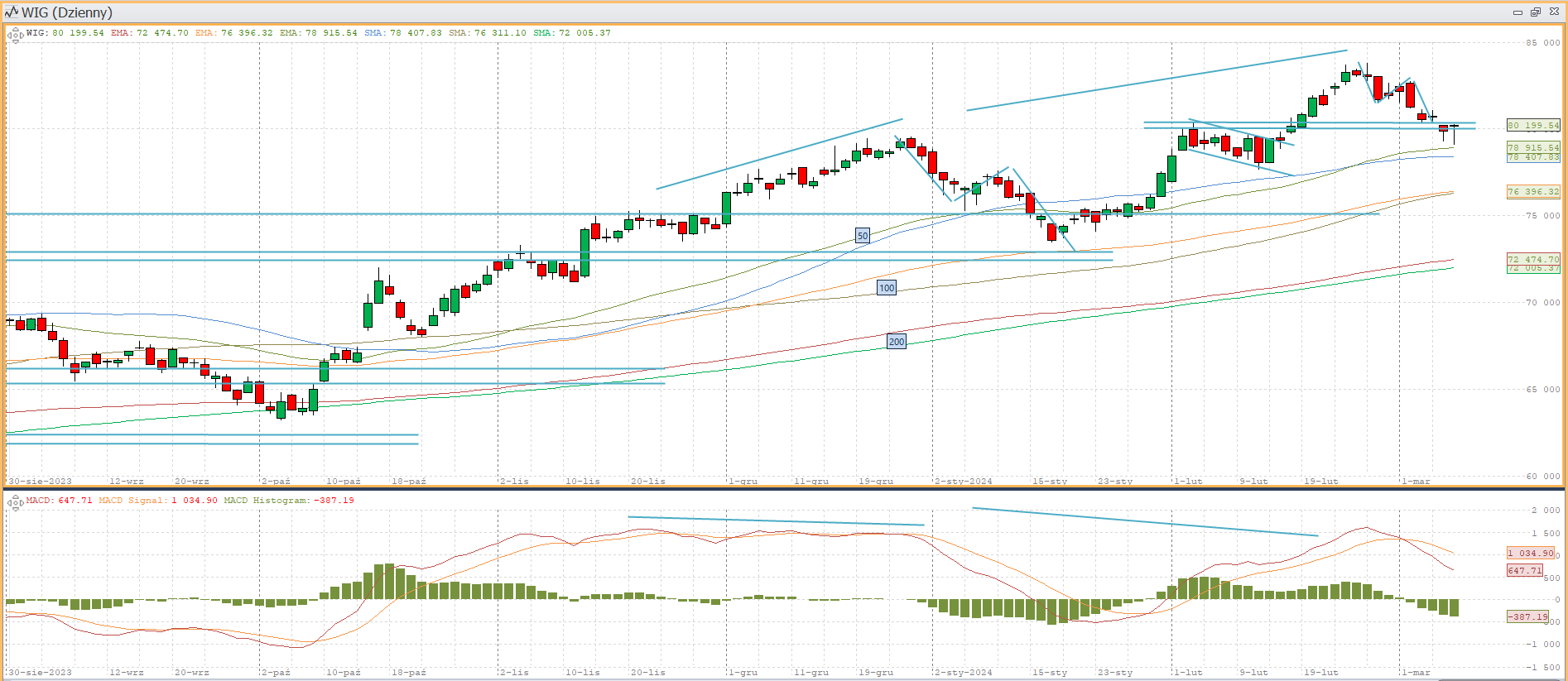The height and width of the screenshot is (681, 1568).
Task: Minimize the WIG chart window
Action: pos(1517,12)
